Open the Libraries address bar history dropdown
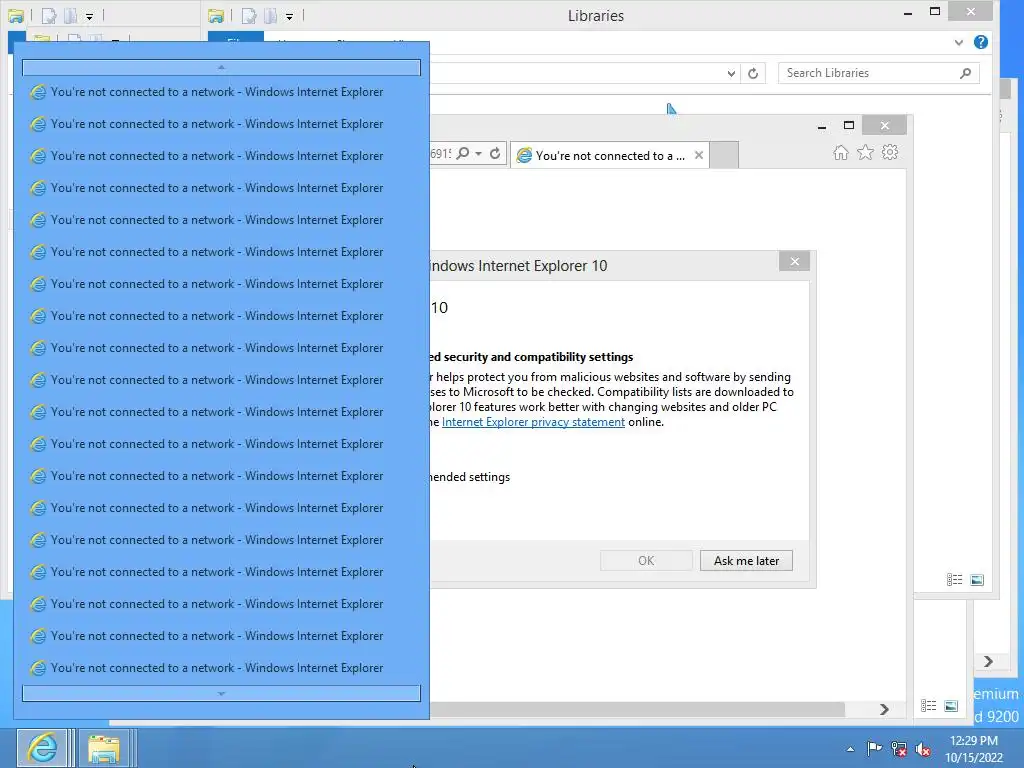Viewport: 1024px width, 768px height. point(731,73)
